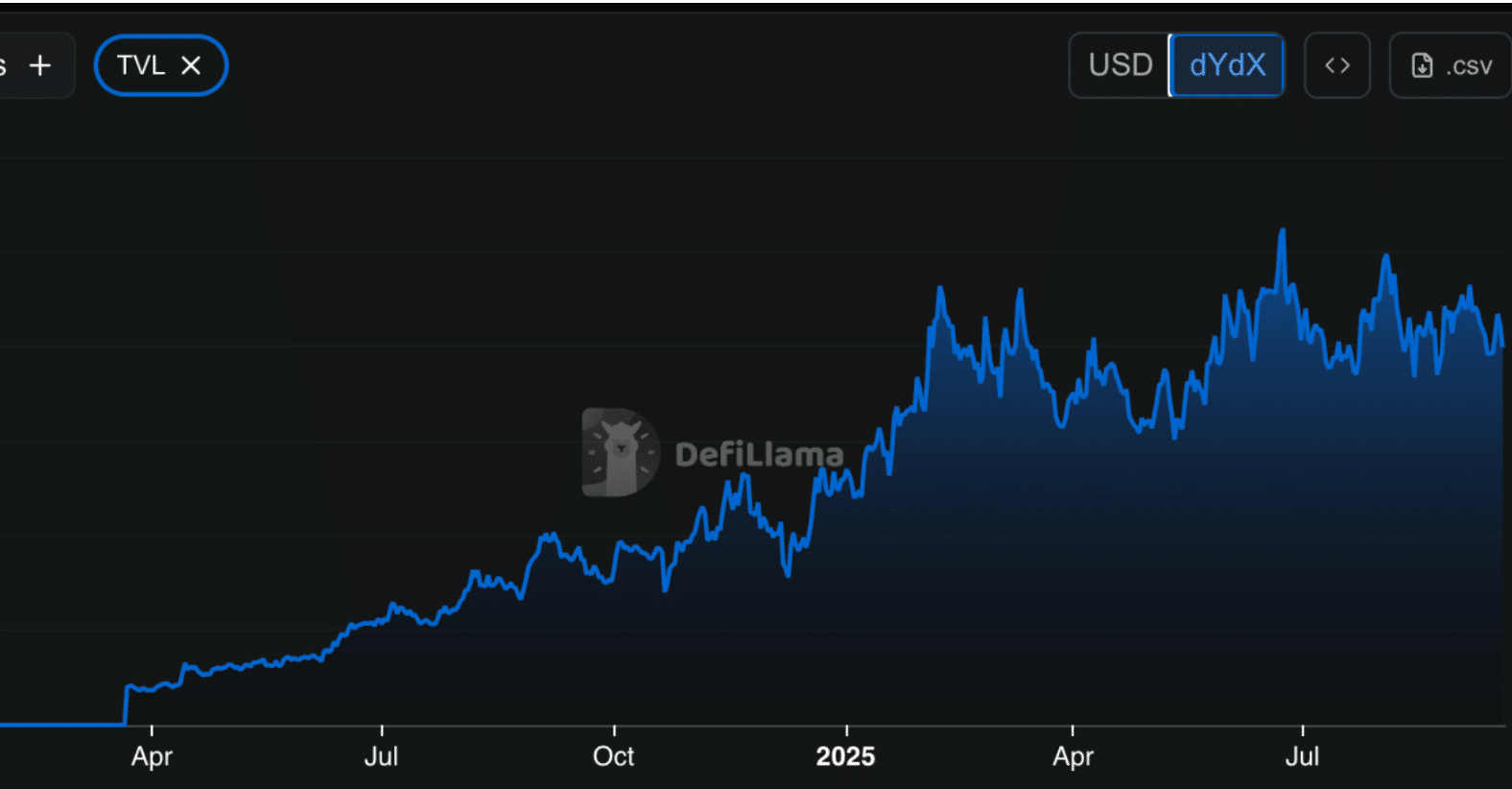
Task: Download chart data as .csv
Action: tap(1451, 65)
